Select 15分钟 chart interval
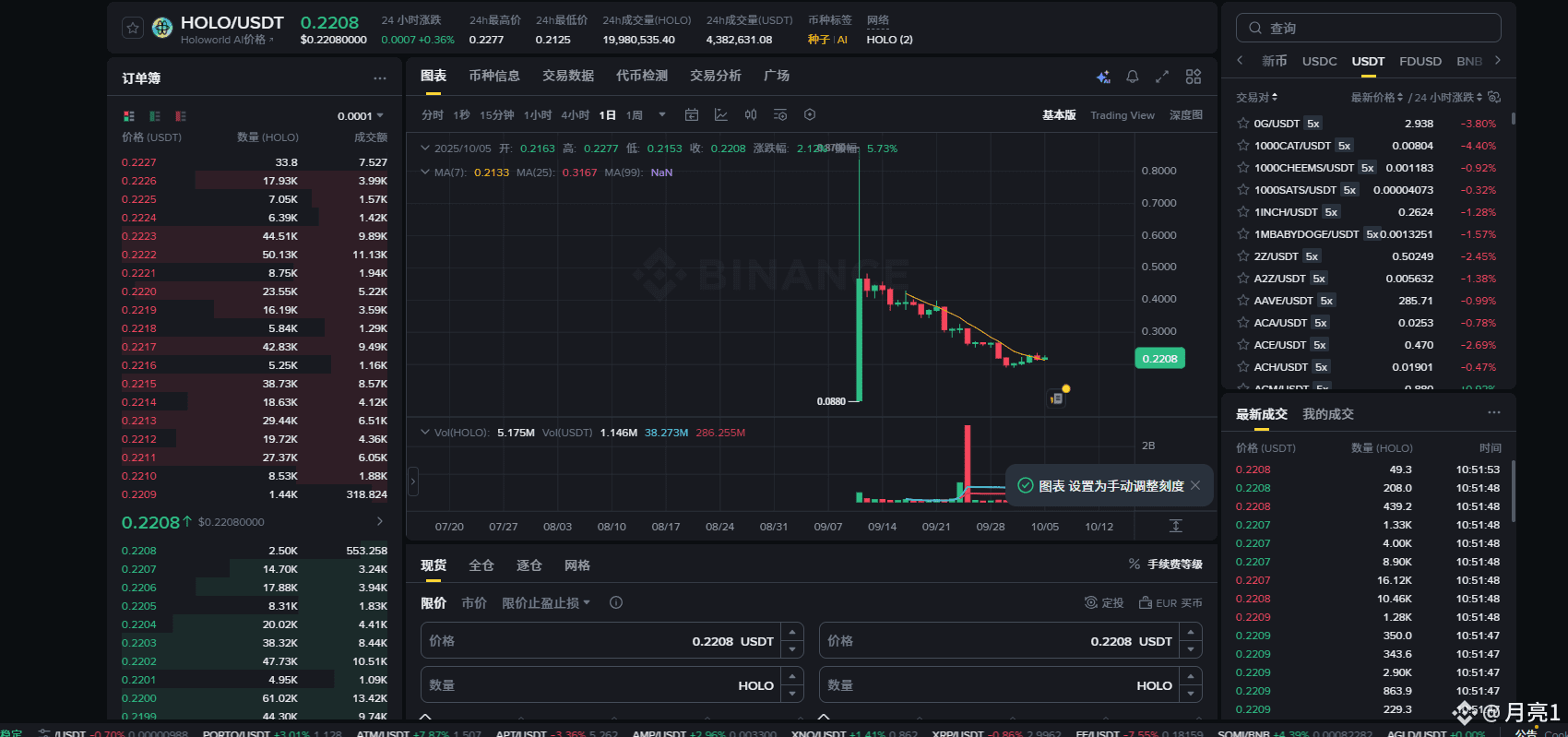Viewport: 1568px width, 737px height. click(x=497, y=115)
